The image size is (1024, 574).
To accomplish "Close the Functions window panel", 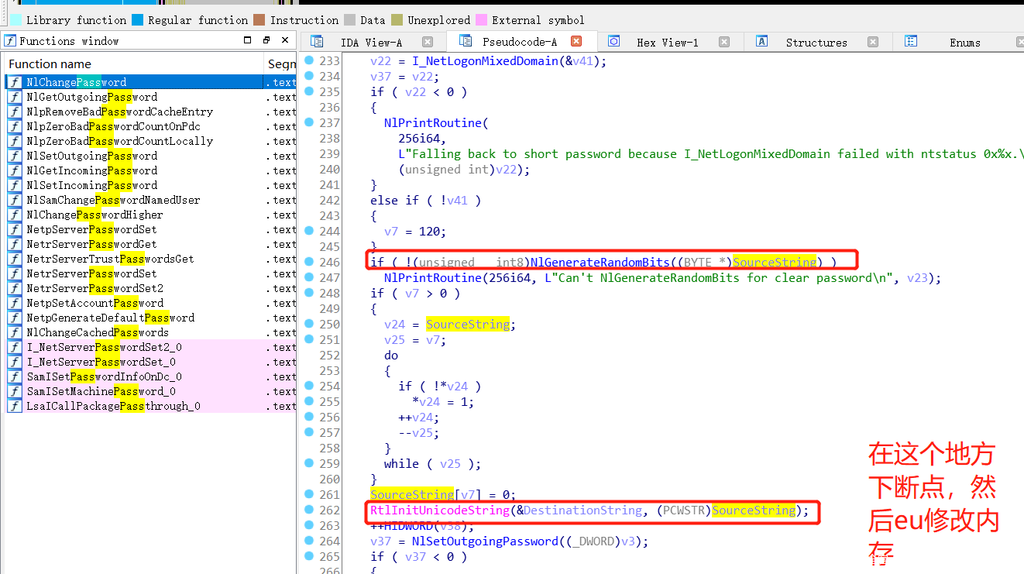I will (285, 41).
